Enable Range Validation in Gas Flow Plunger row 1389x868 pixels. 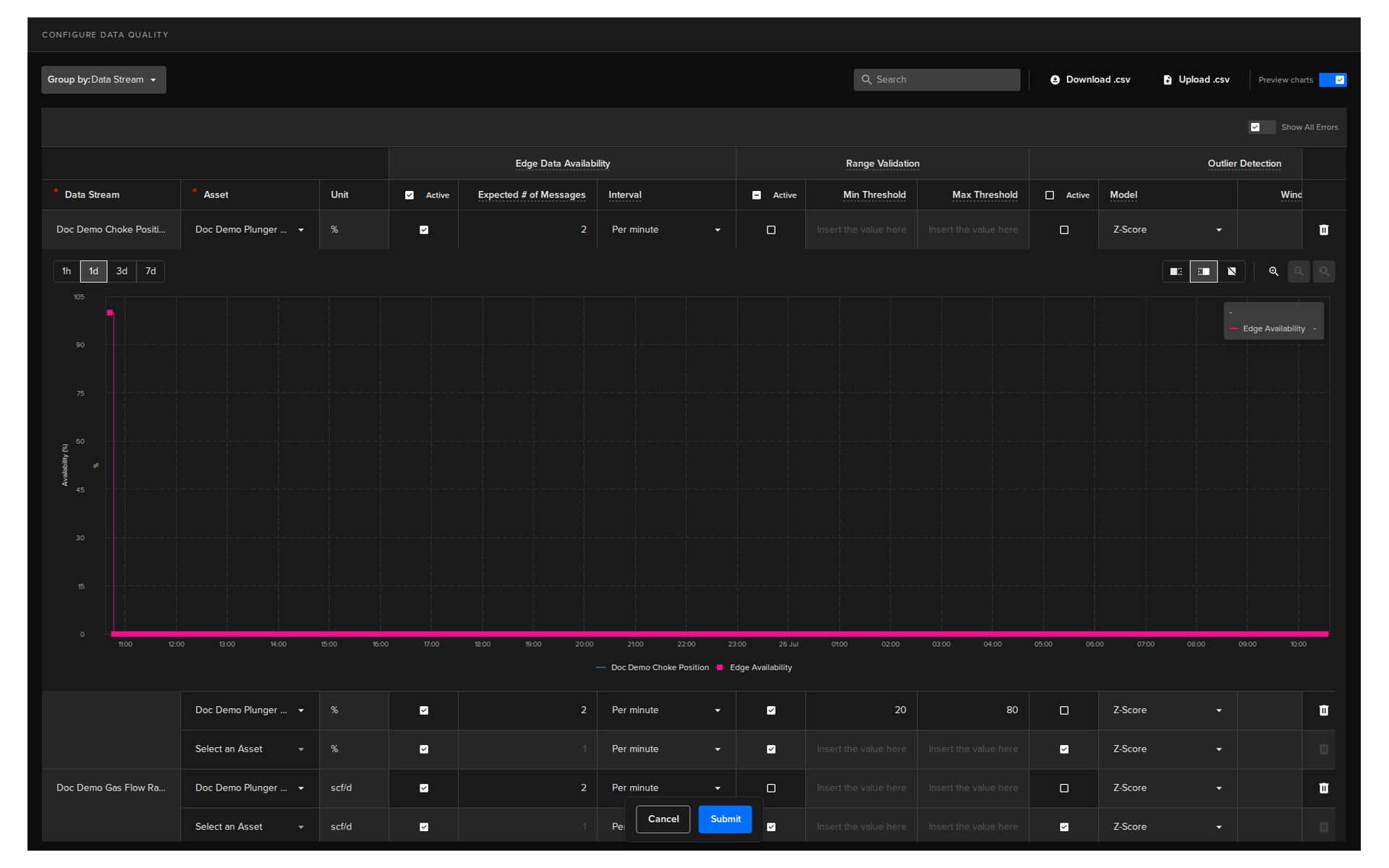(771, 788)
